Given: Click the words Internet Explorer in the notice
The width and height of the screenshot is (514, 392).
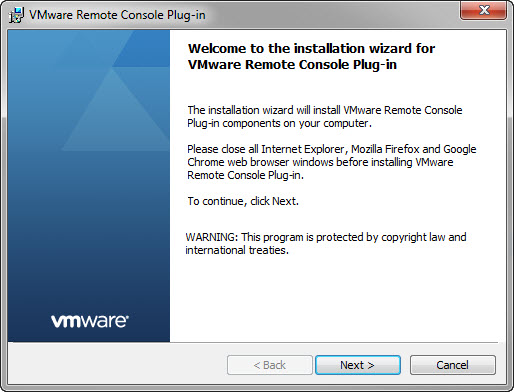Looking at the screenshot, I should point(302,149).
